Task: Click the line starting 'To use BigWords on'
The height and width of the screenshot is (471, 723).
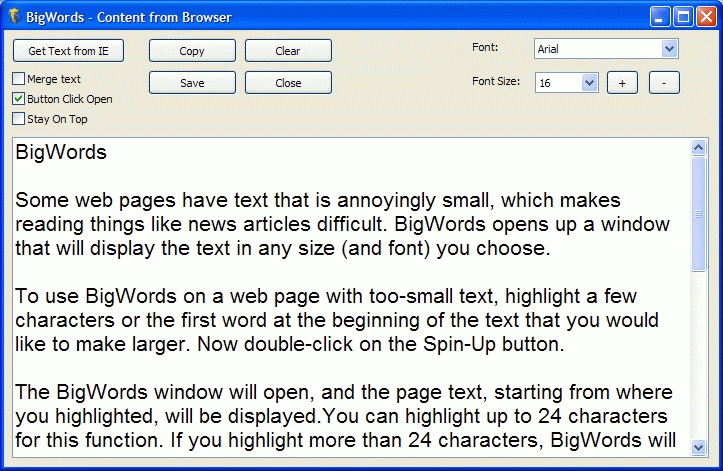Action: (x=326, y=296)
